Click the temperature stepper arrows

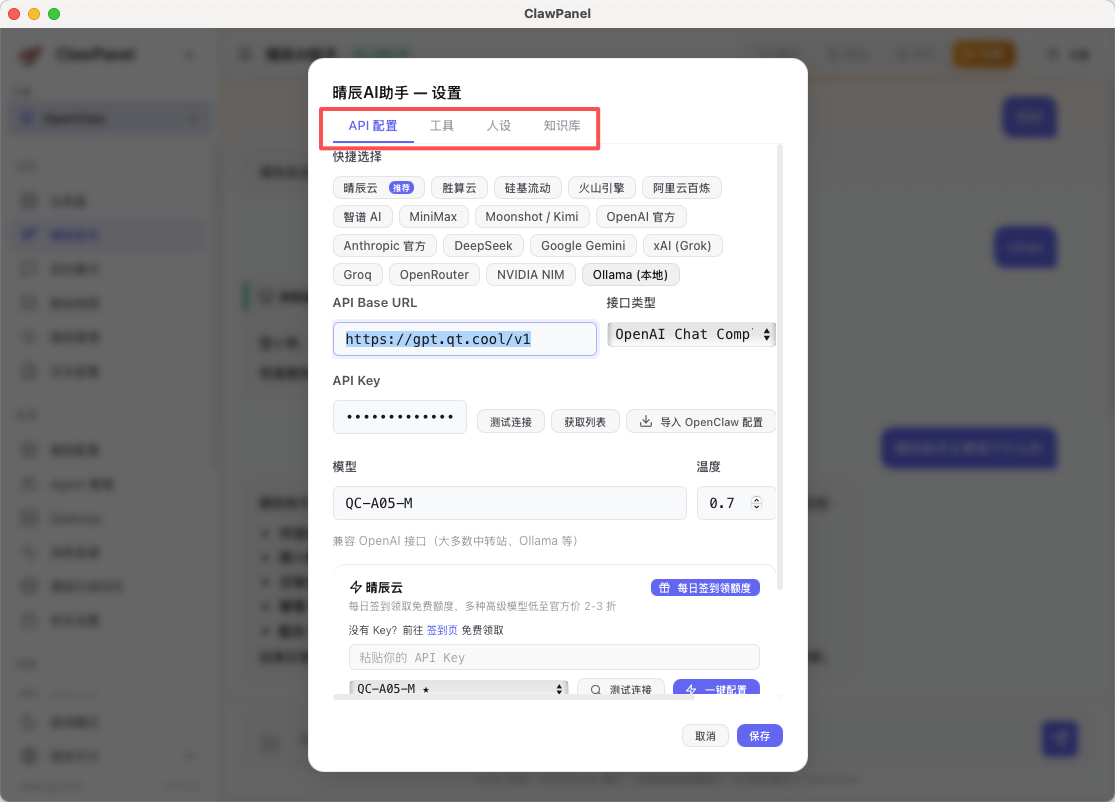(756, 503)
